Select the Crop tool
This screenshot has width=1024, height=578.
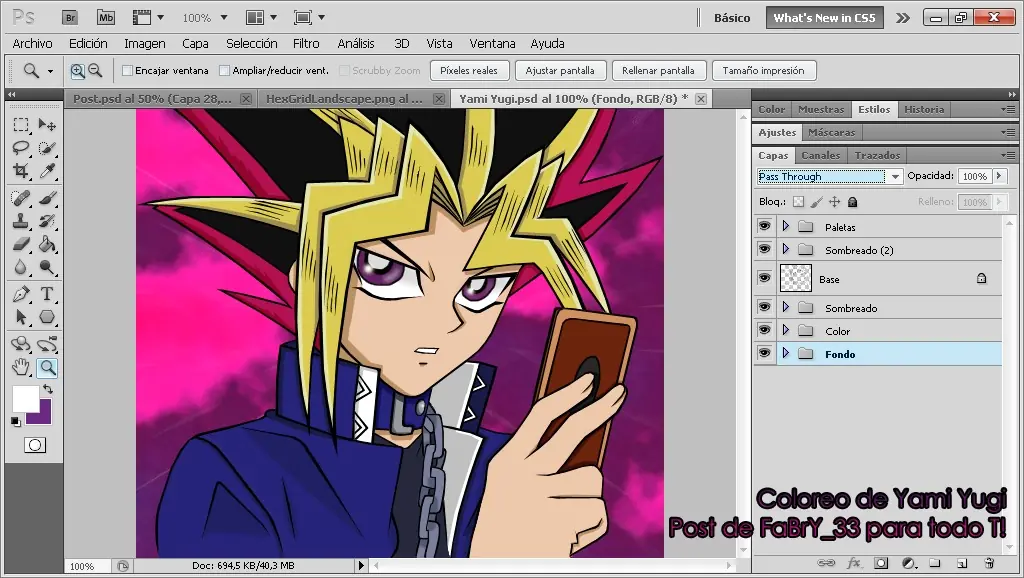21,171
